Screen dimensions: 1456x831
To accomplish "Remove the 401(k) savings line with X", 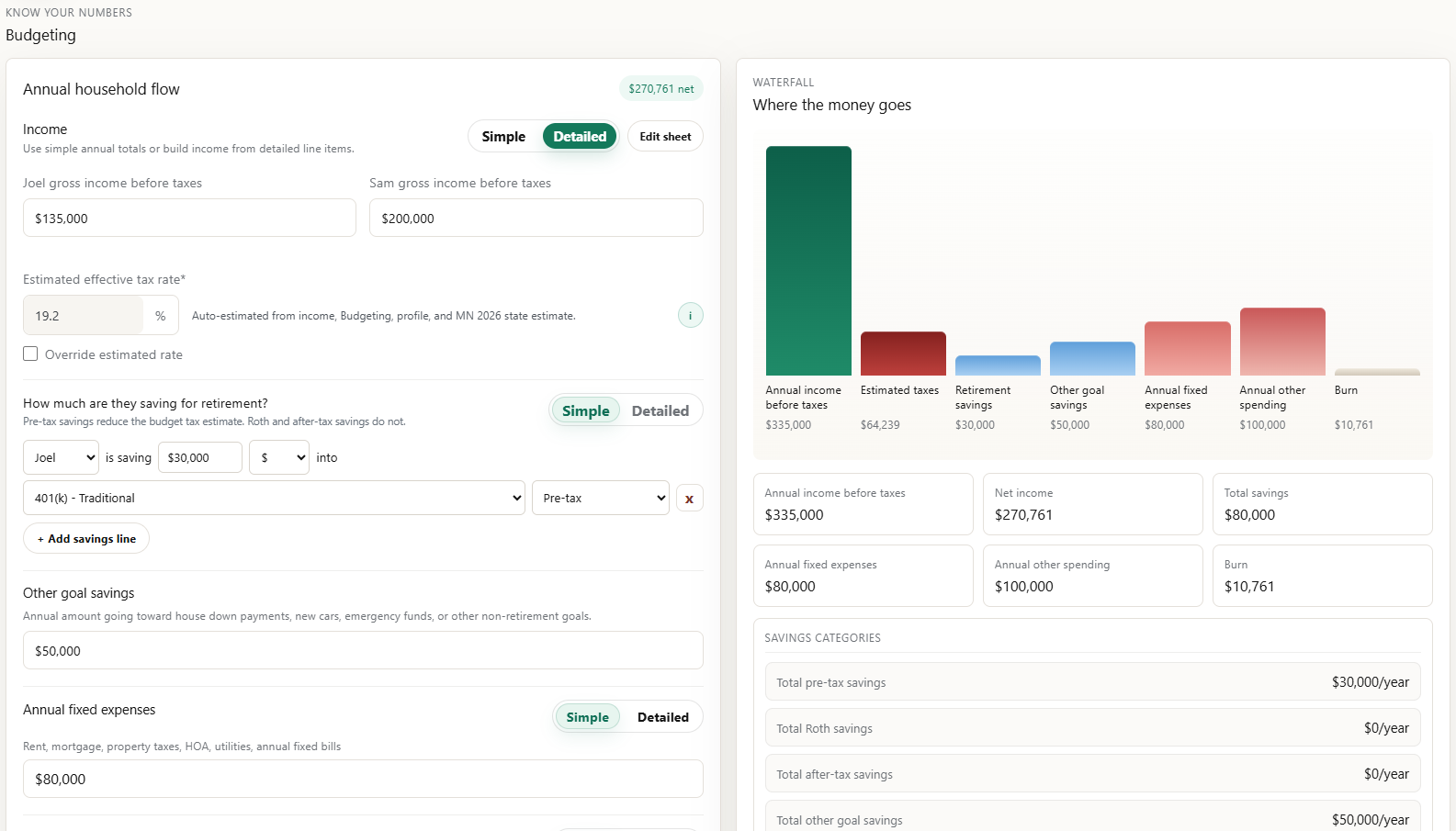I will (x=689, y=499).
